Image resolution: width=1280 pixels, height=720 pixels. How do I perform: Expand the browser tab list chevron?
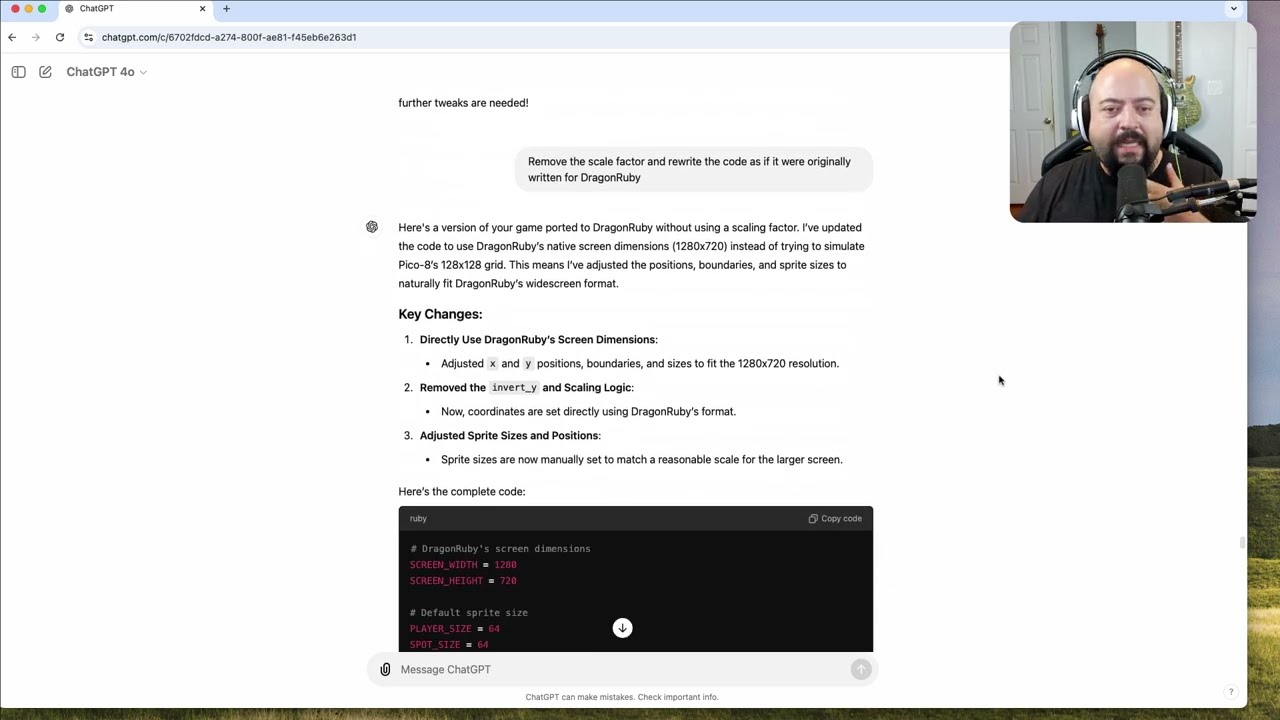click(x=1234, y=9)
